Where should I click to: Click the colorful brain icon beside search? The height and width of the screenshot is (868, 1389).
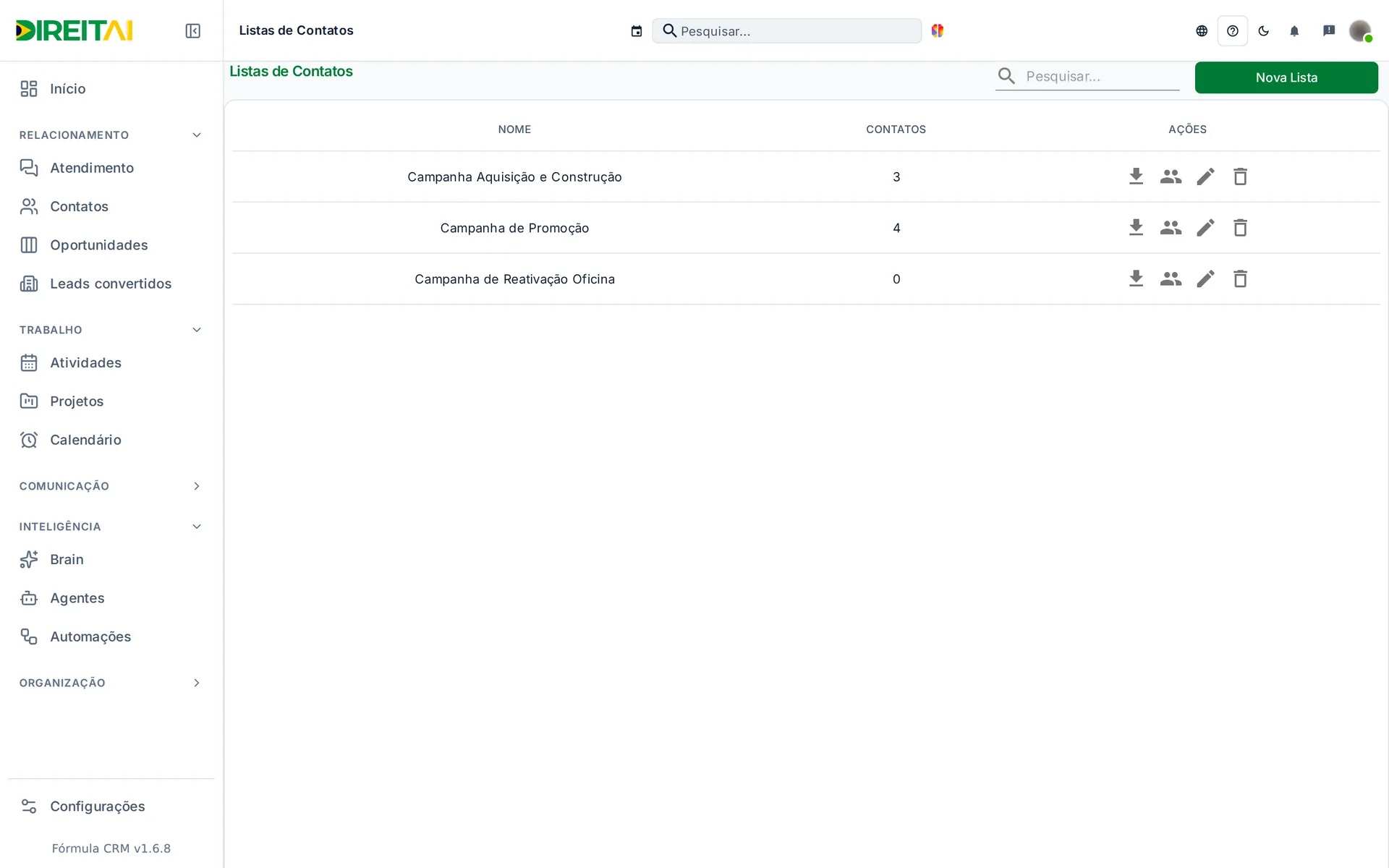click(x=938, y=30)
